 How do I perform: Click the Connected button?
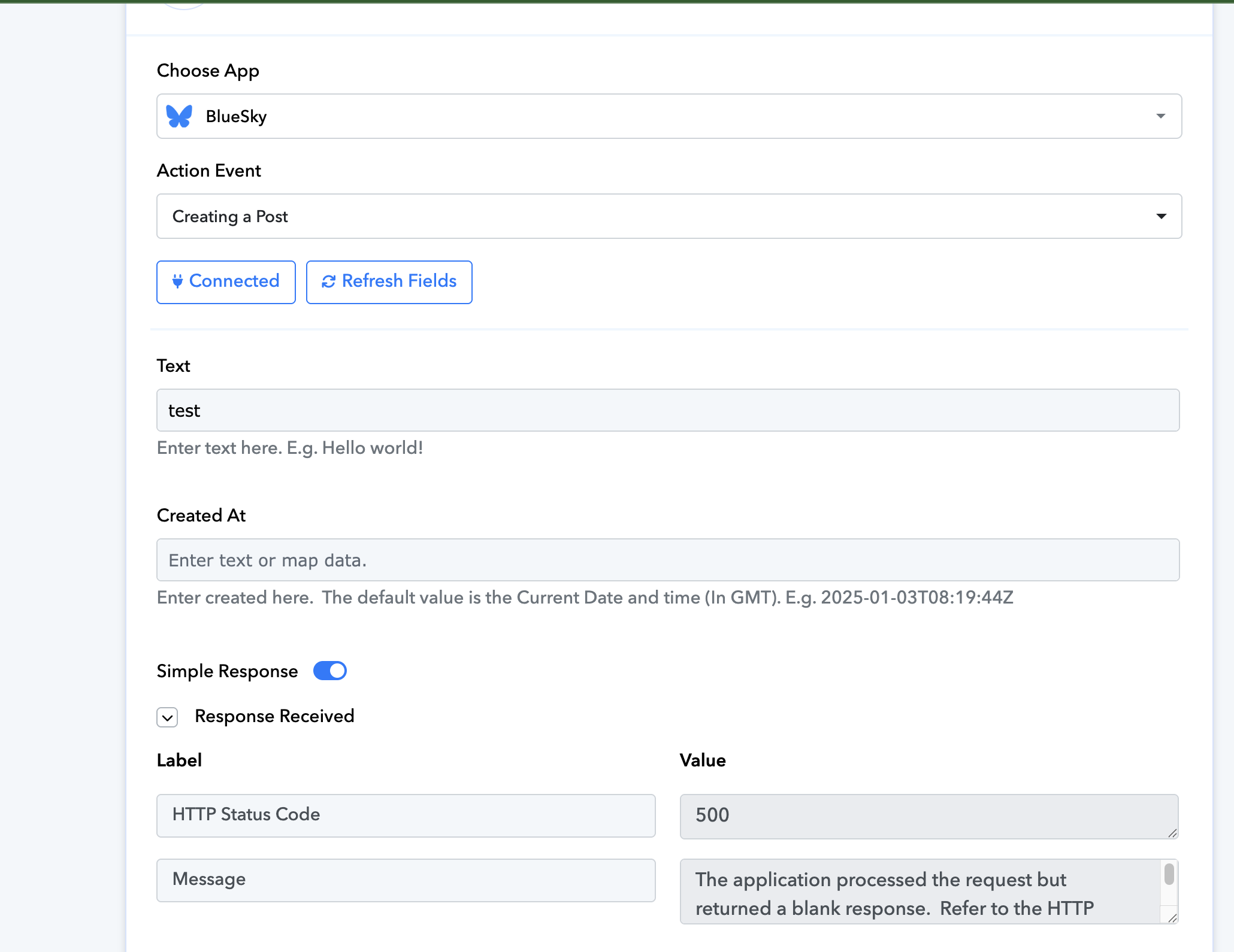click(x=226, y=282)
